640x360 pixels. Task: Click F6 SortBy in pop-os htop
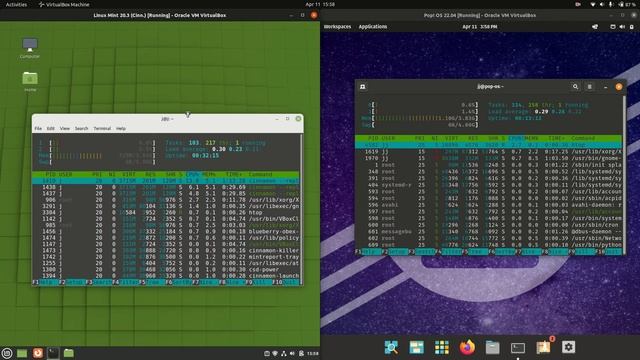pyautogui.click(x=502, y=252)
